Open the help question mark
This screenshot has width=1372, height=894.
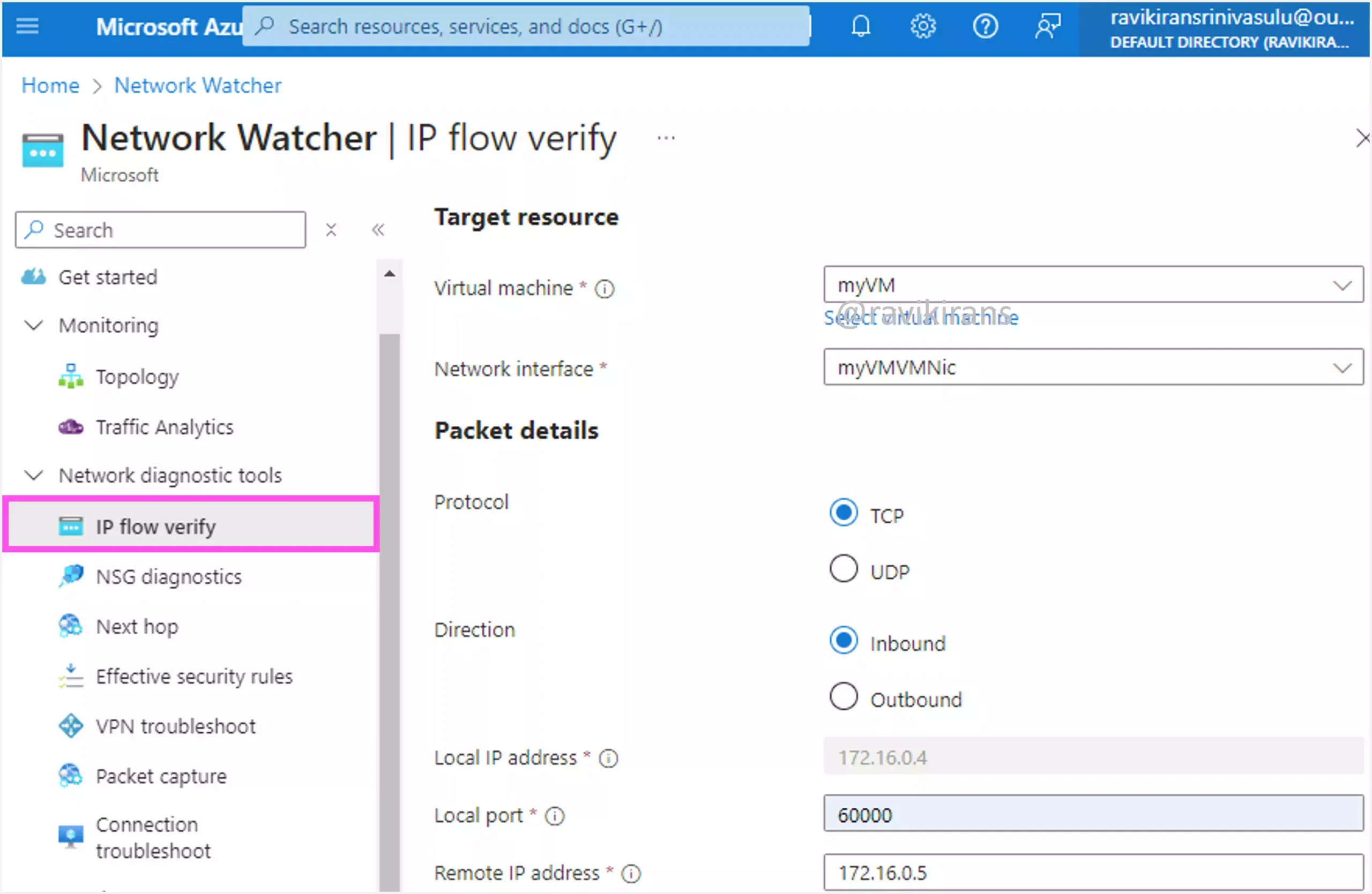(985, 26)
